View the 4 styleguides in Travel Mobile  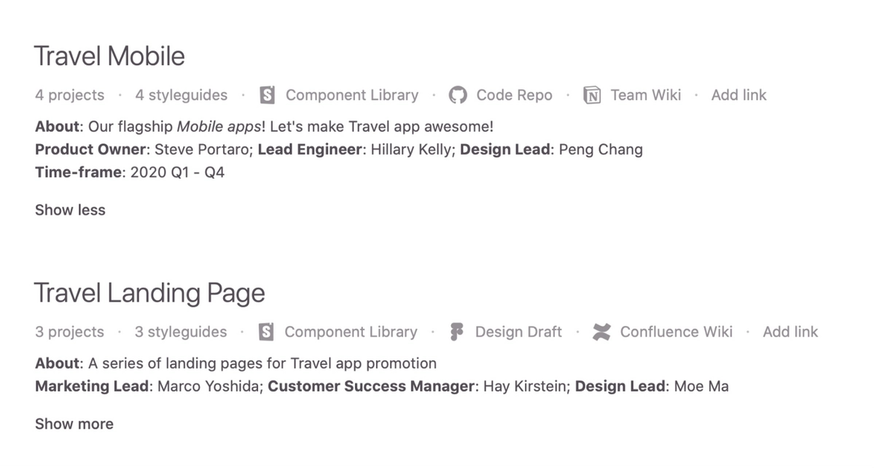[181, 95]
